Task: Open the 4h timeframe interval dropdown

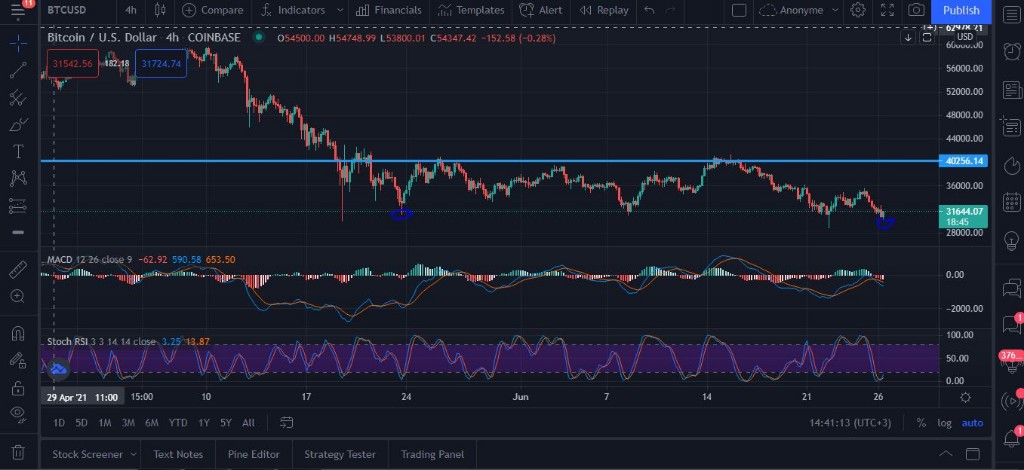Action: click(x=130, y=10)
